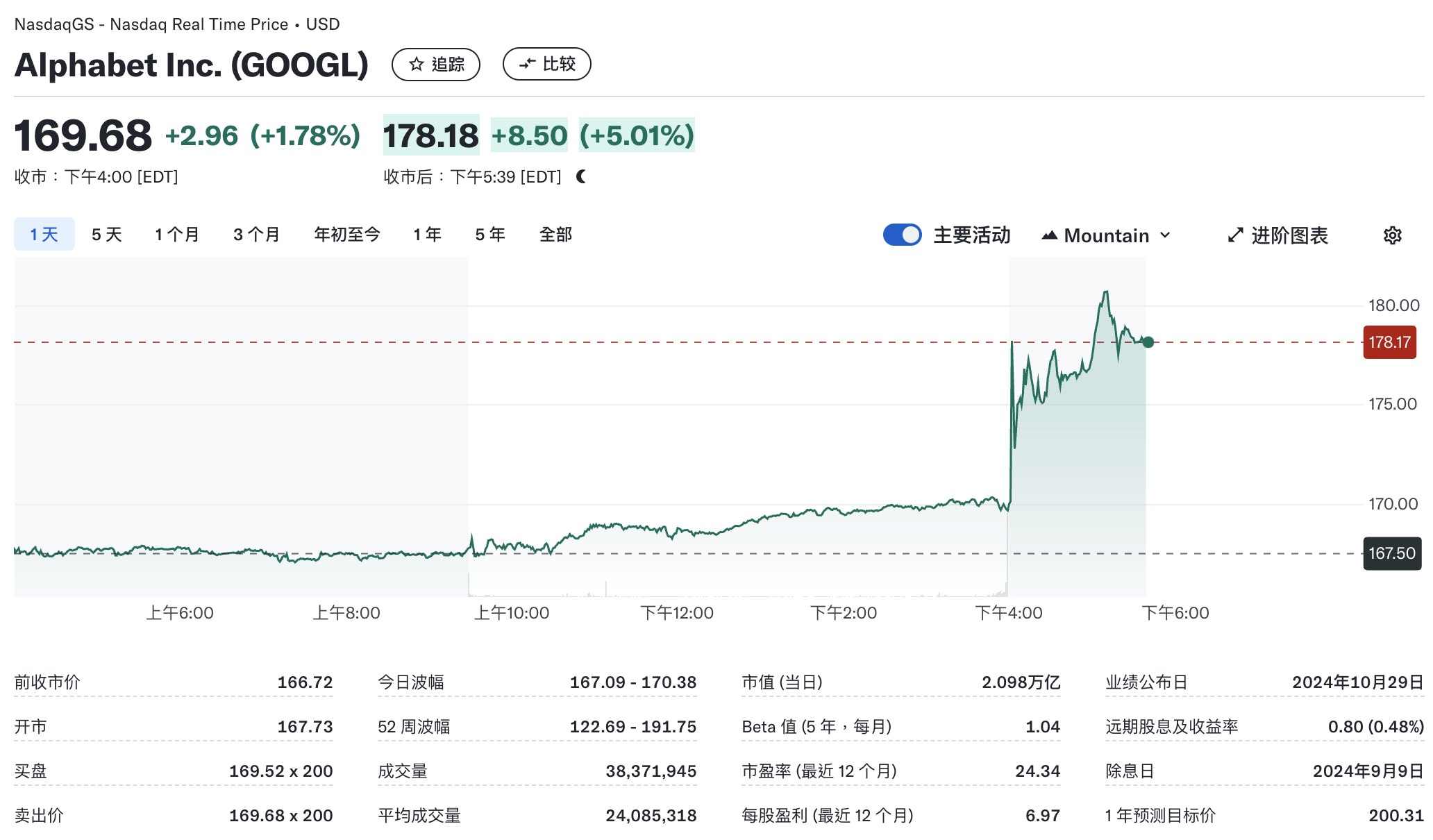Select the 1 天 time range tab
The width and height of the screenshot is (1433, 840).
coord(44,235)
